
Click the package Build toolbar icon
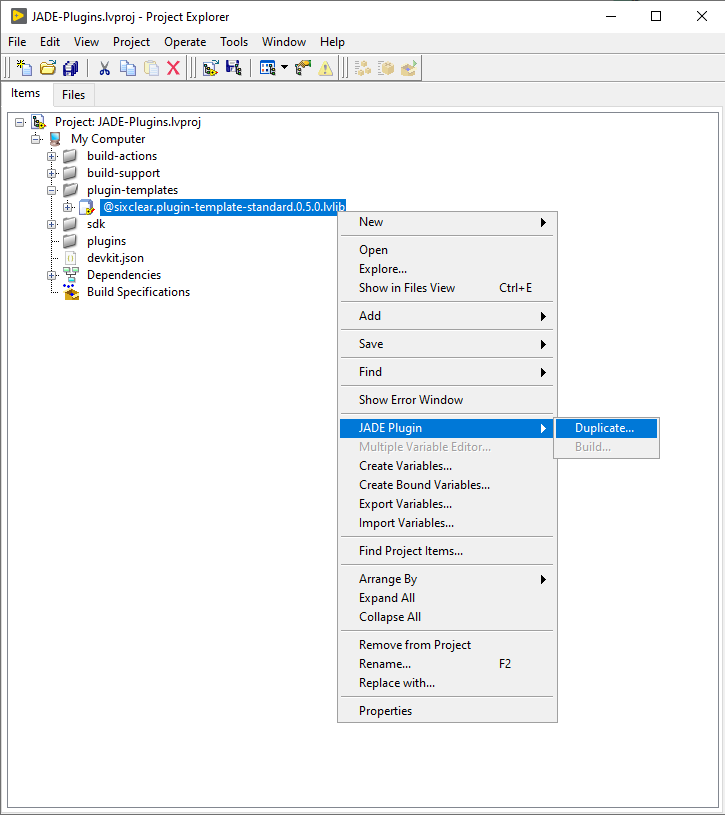tap(386, 68)
